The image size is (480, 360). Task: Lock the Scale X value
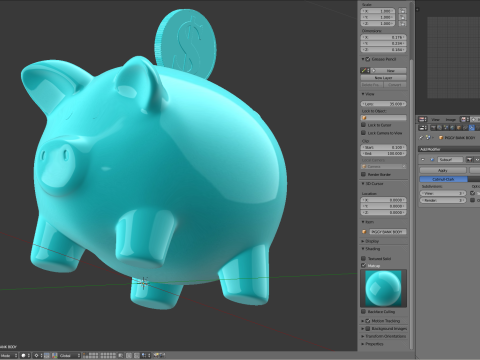(402, 11)
